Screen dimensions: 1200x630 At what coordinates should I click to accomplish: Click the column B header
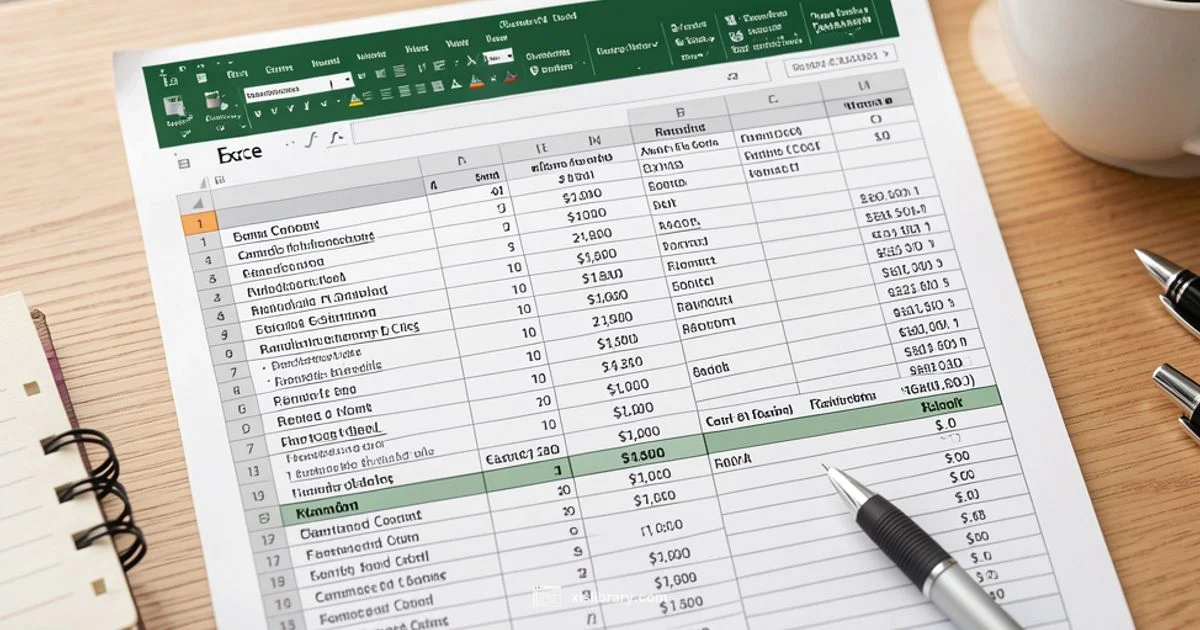(678, 114)
